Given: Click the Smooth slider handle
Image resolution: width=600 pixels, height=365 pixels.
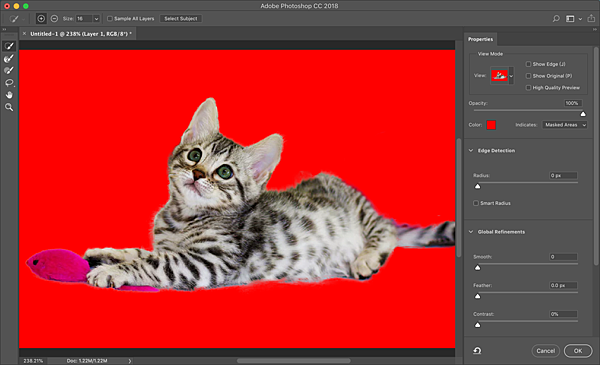Looking at the screenshot, I should (x=478, y=267).
